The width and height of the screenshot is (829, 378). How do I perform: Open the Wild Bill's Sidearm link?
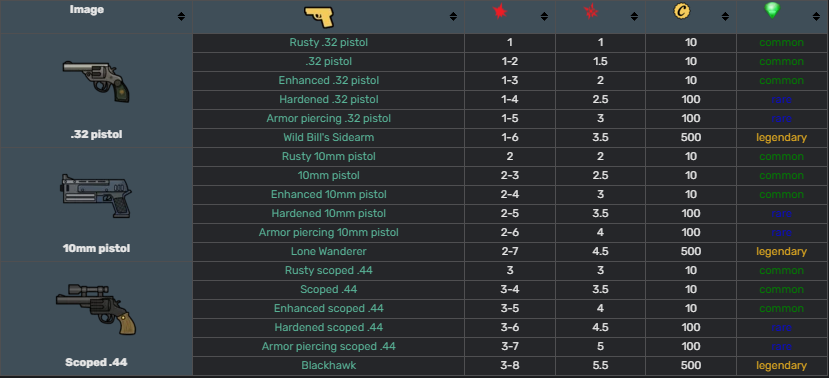point(328,137)
